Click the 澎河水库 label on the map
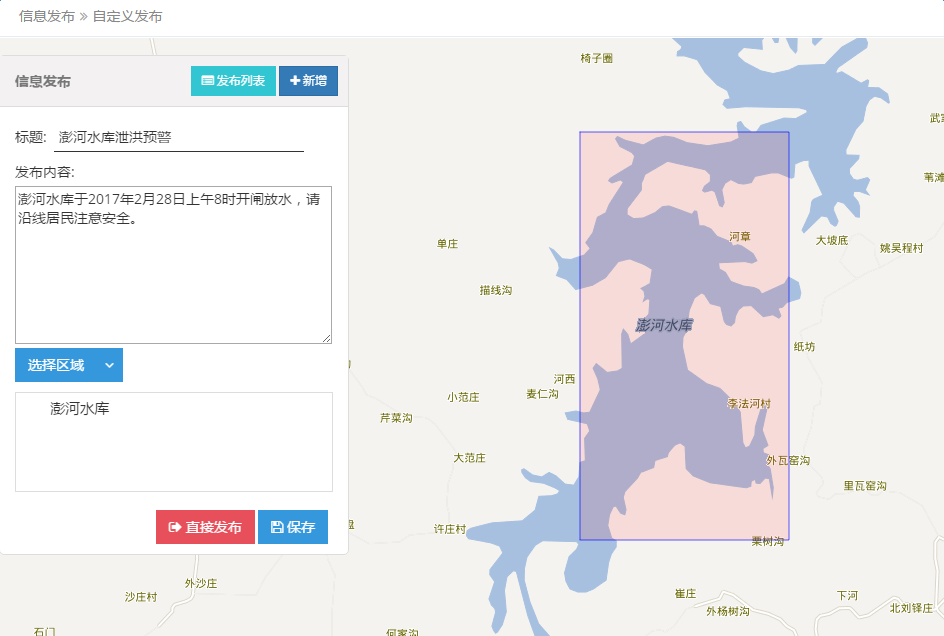The image size is (944, 636). coord(664,325)
